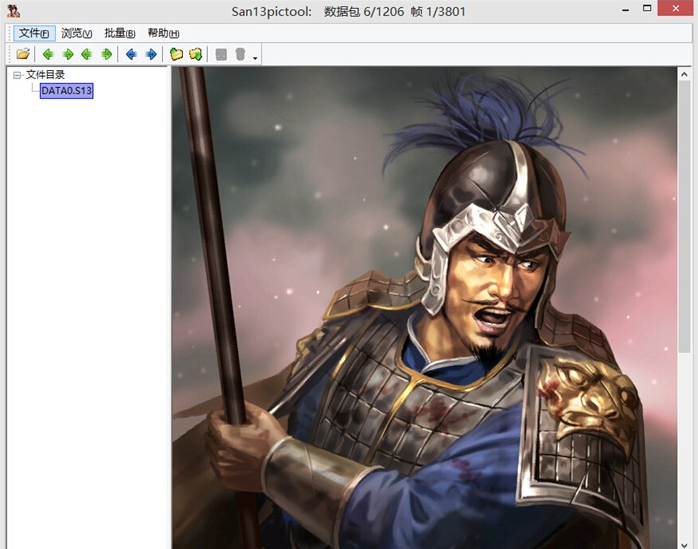Screen dimensions: 698x549
Task: Open the 帮助(H) menu
Action: (x=163, y=33)
